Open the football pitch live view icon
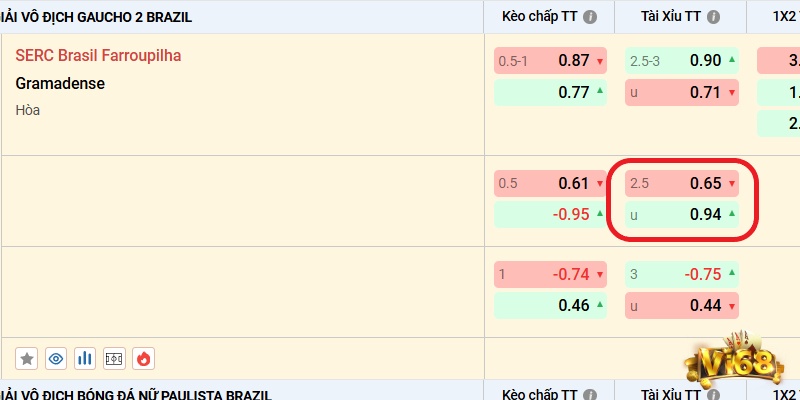Viewport: 800px width, 400px height. pyautogui.click(x=114, y=359)
